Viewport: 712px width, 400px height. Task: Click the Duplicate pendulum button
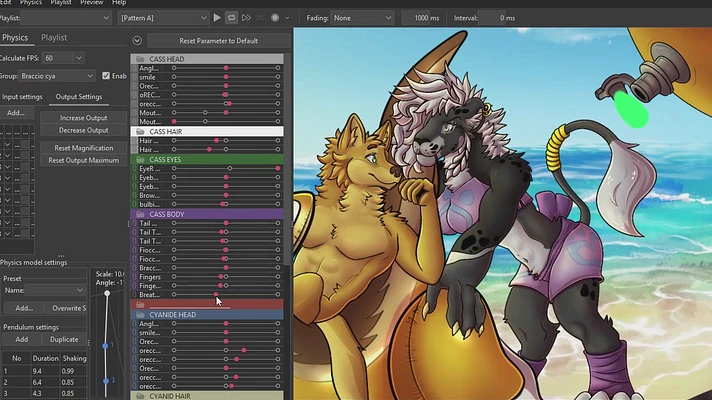(64, 340)
